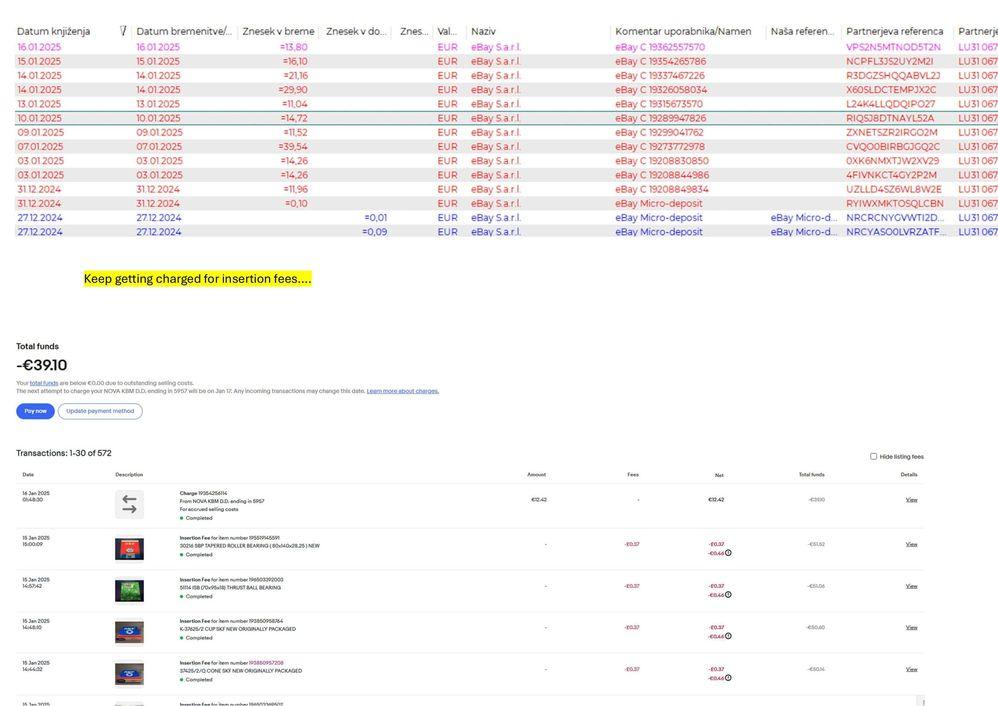Select the bank row eBay C 19208849834
The width and height of the screenshot is (998, 706).
click(506, 189)
